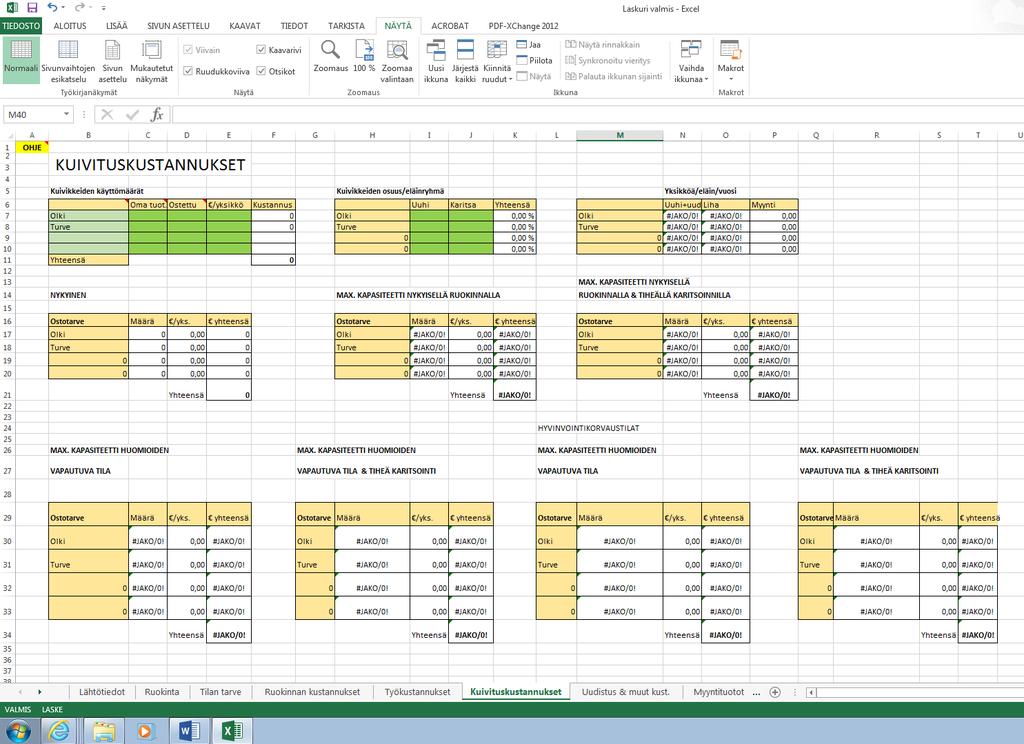Open the Zoomaus zoom dialog

pyautogui.click(x=330, y=56)
